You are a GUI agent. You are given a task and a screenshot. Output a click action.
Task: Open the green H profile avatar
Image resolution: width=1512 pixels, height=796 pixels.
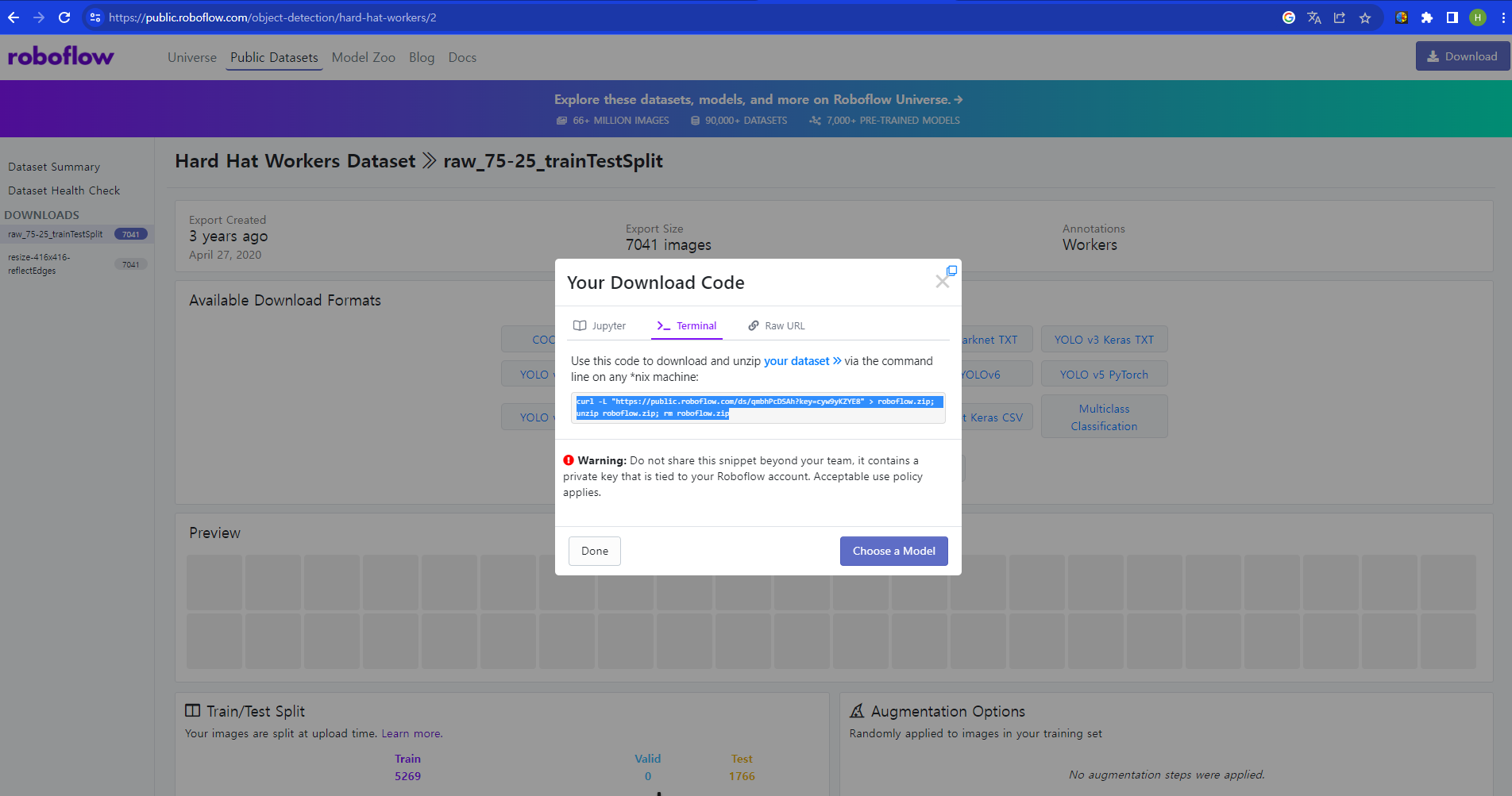1478,17
